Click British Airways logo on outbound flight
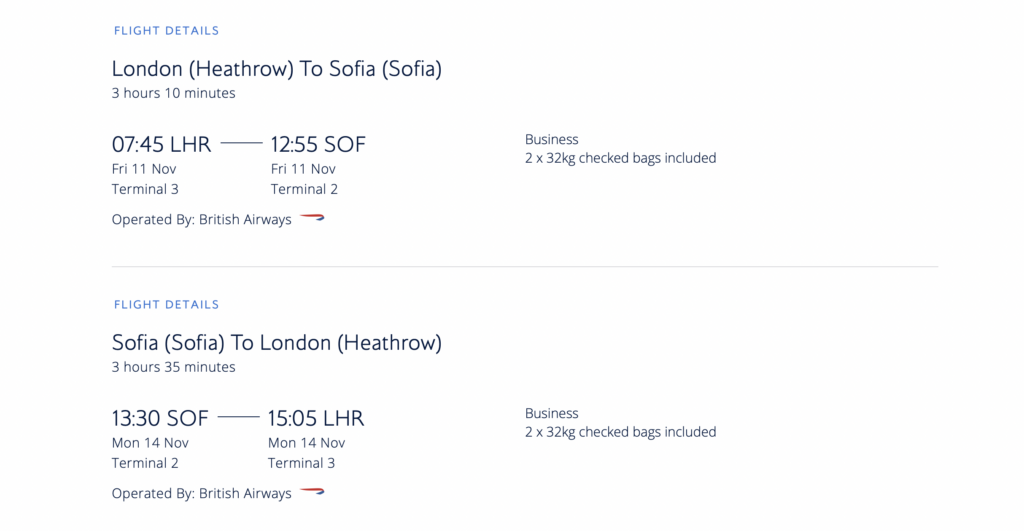Viewport: 1024px width, 531px height. pos(312,217)
